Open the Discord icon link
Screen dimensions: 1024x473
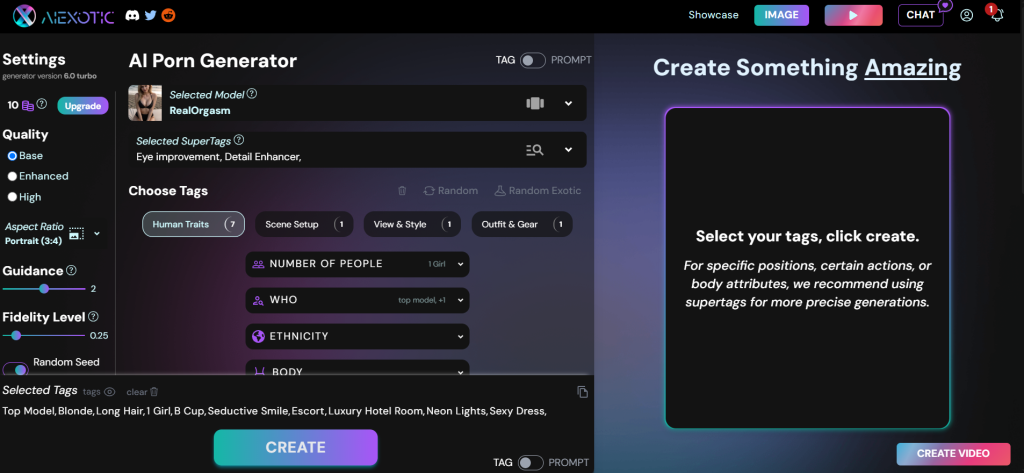point(132,14)
